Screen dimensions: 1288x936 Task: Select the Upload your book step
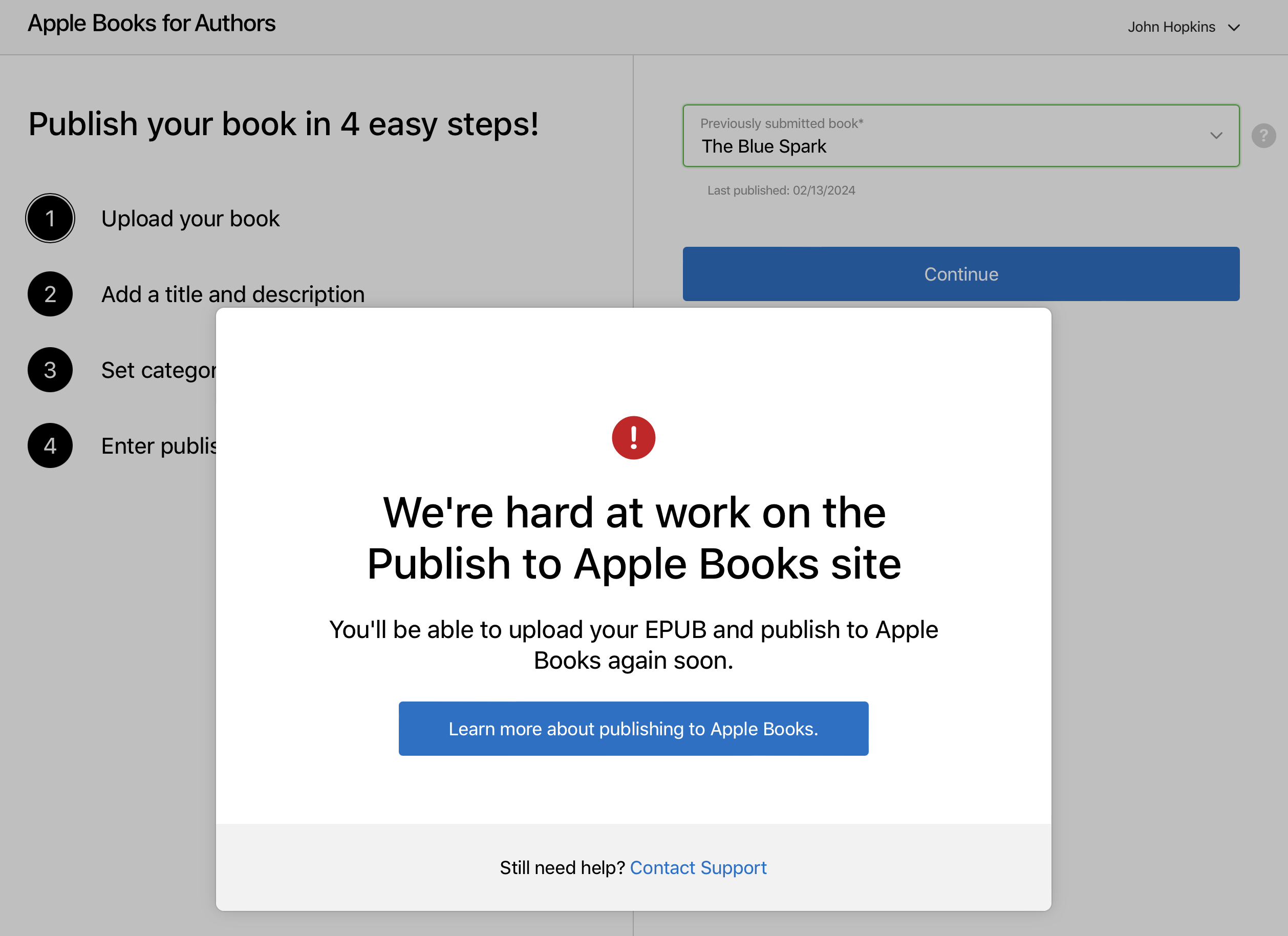click(191, 218)
